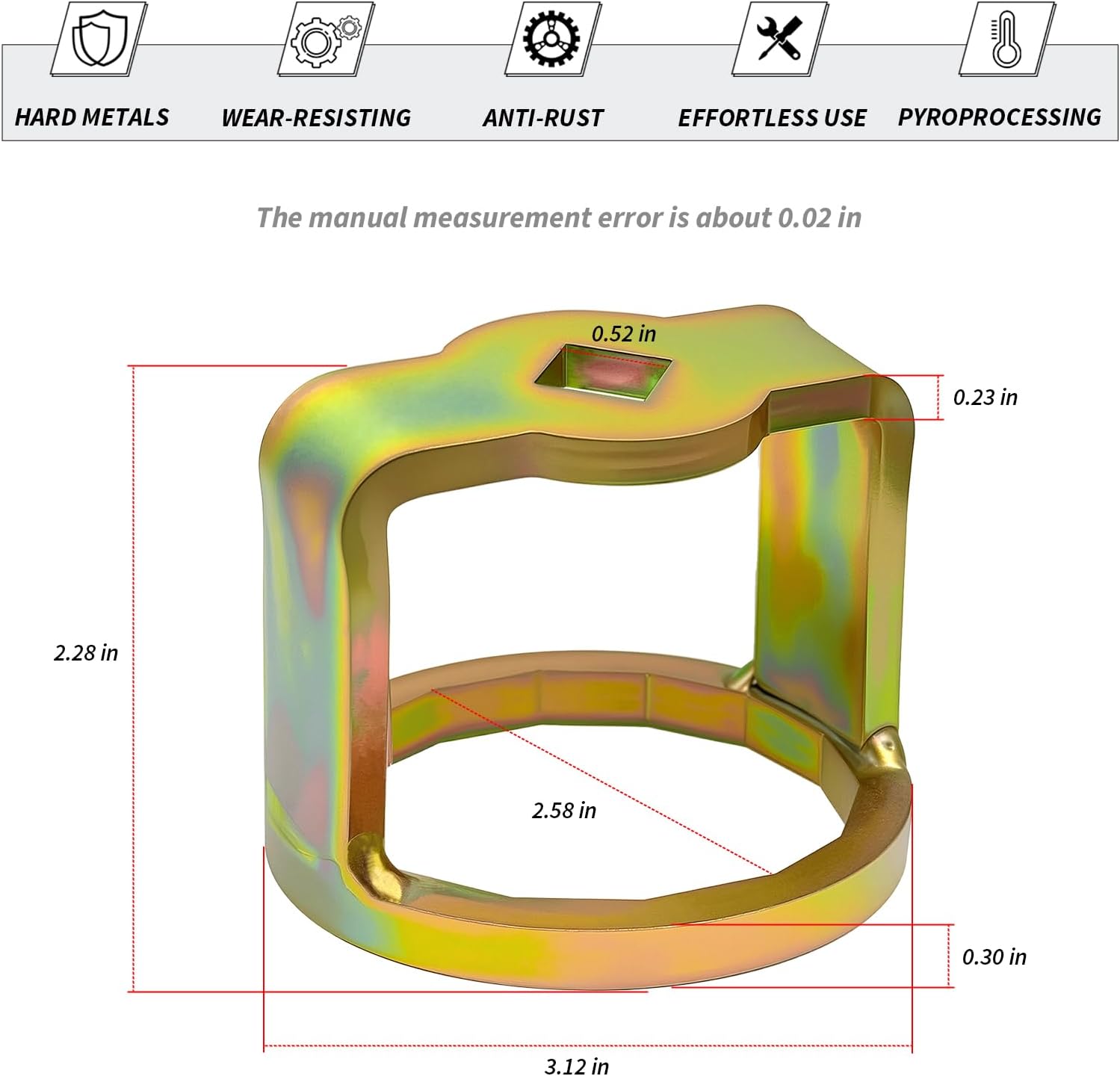
Task: Click the PYROPROCESSING label
Action: coord(1000,117)
